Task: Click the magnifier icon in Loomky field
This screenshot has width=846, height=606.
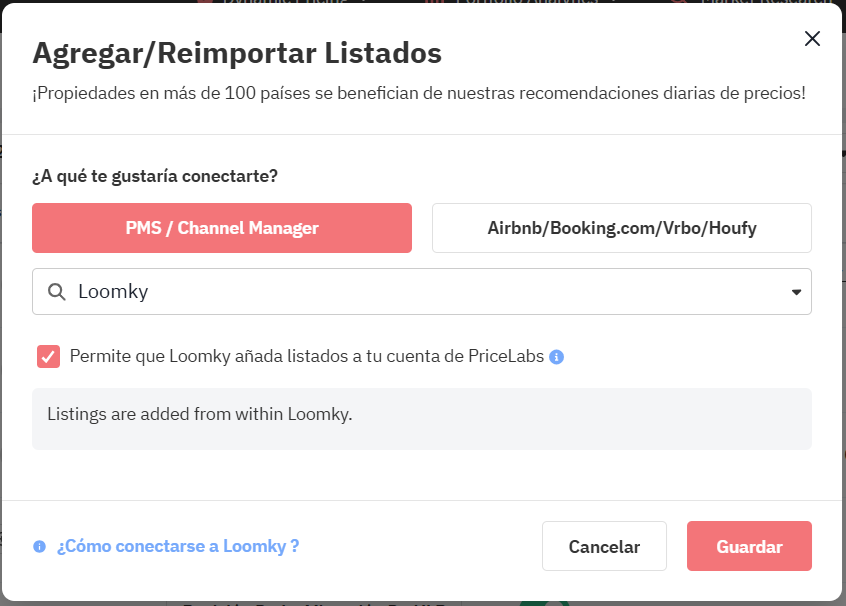Action: [57, 292]
